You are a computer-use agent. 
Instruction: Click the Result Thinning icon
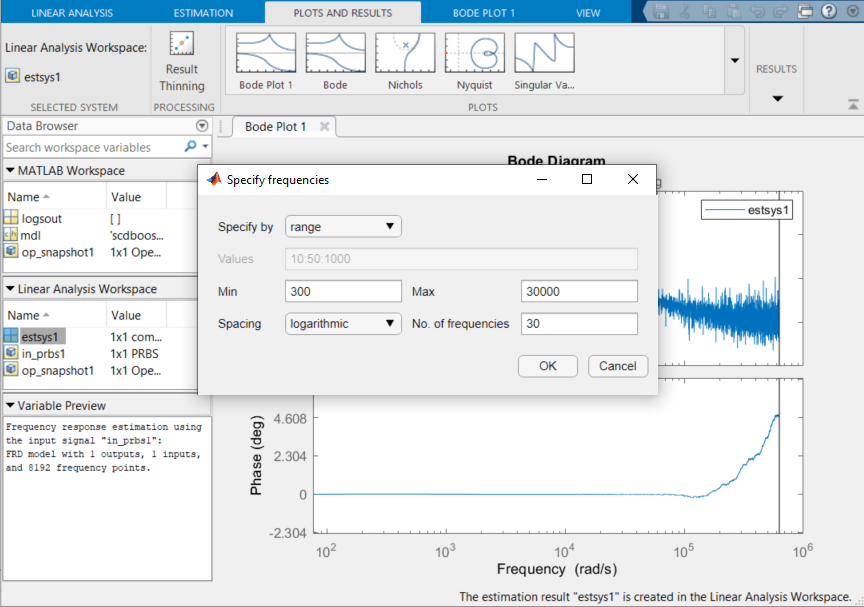[181, 45]
